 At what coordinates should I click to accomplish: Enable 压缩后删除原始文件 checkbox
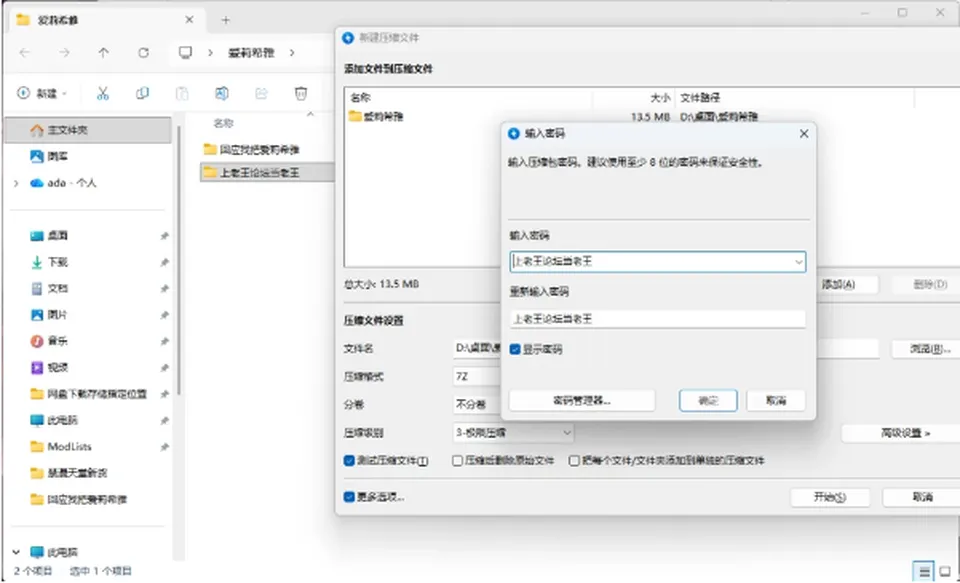(x=457, y=461)
